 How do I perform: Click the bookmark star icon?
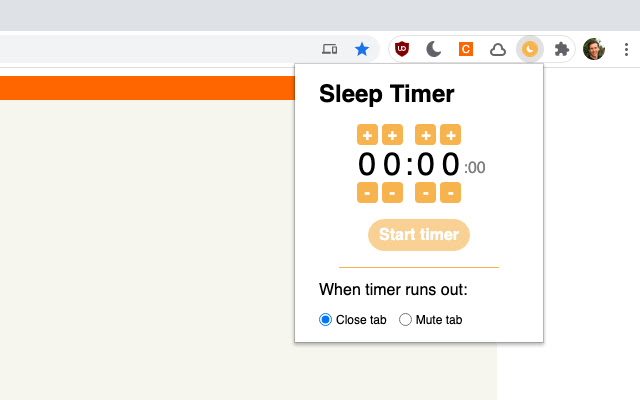tap(362, 48)
